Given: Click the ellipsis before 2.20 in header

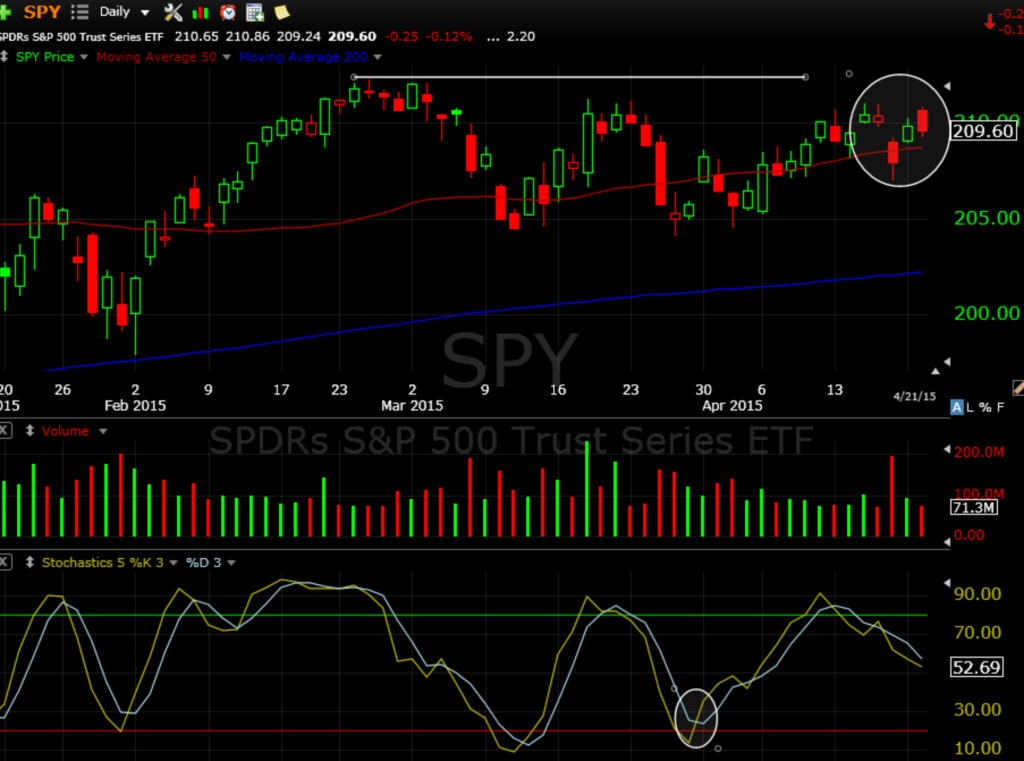Looking at the screenshot, I should pyautogui.click(x=493, y=37).
